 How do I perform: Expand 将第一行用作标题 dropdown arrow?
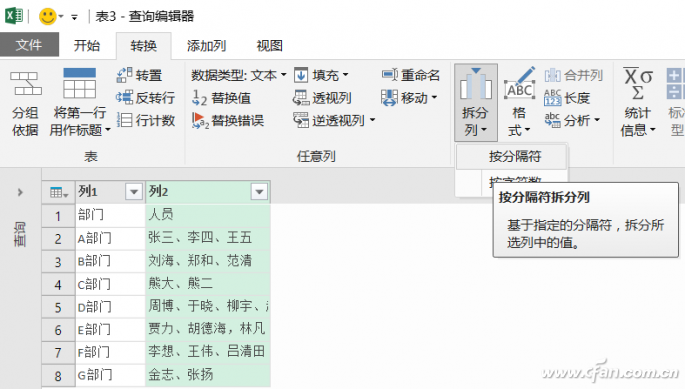pos(107,130)
